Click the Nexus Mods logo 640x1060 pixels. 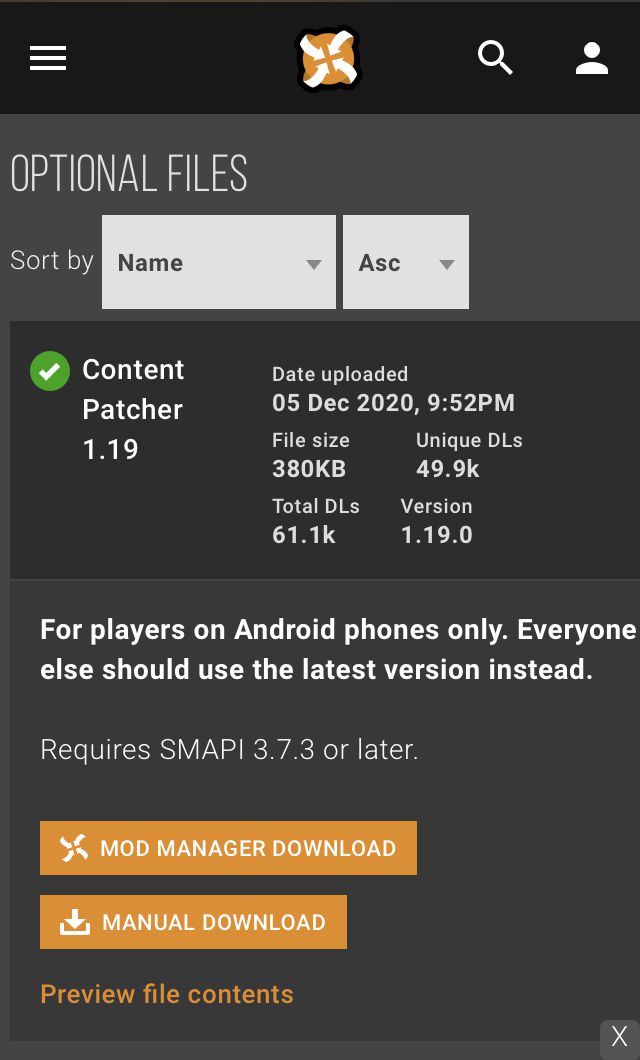[x=327, y=59]
